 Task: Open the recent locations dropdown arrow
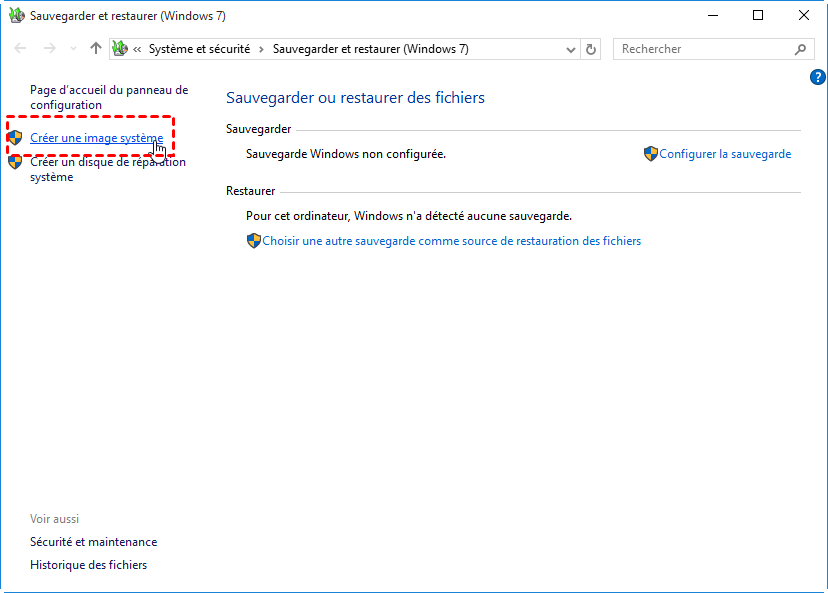pos(73,49)
